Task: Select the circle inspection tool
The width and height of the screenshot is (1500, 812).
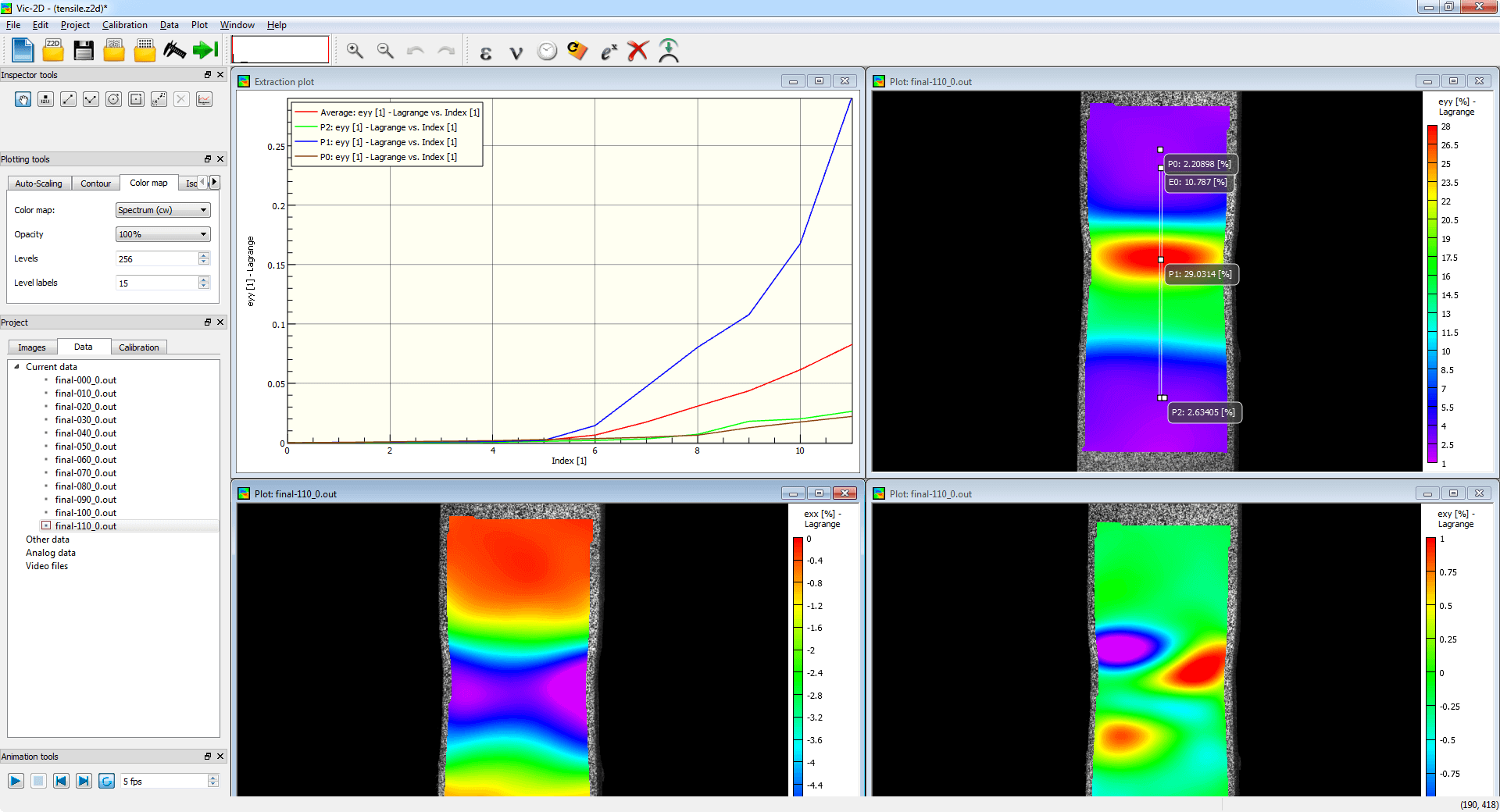Action: (x=114, y=99)
